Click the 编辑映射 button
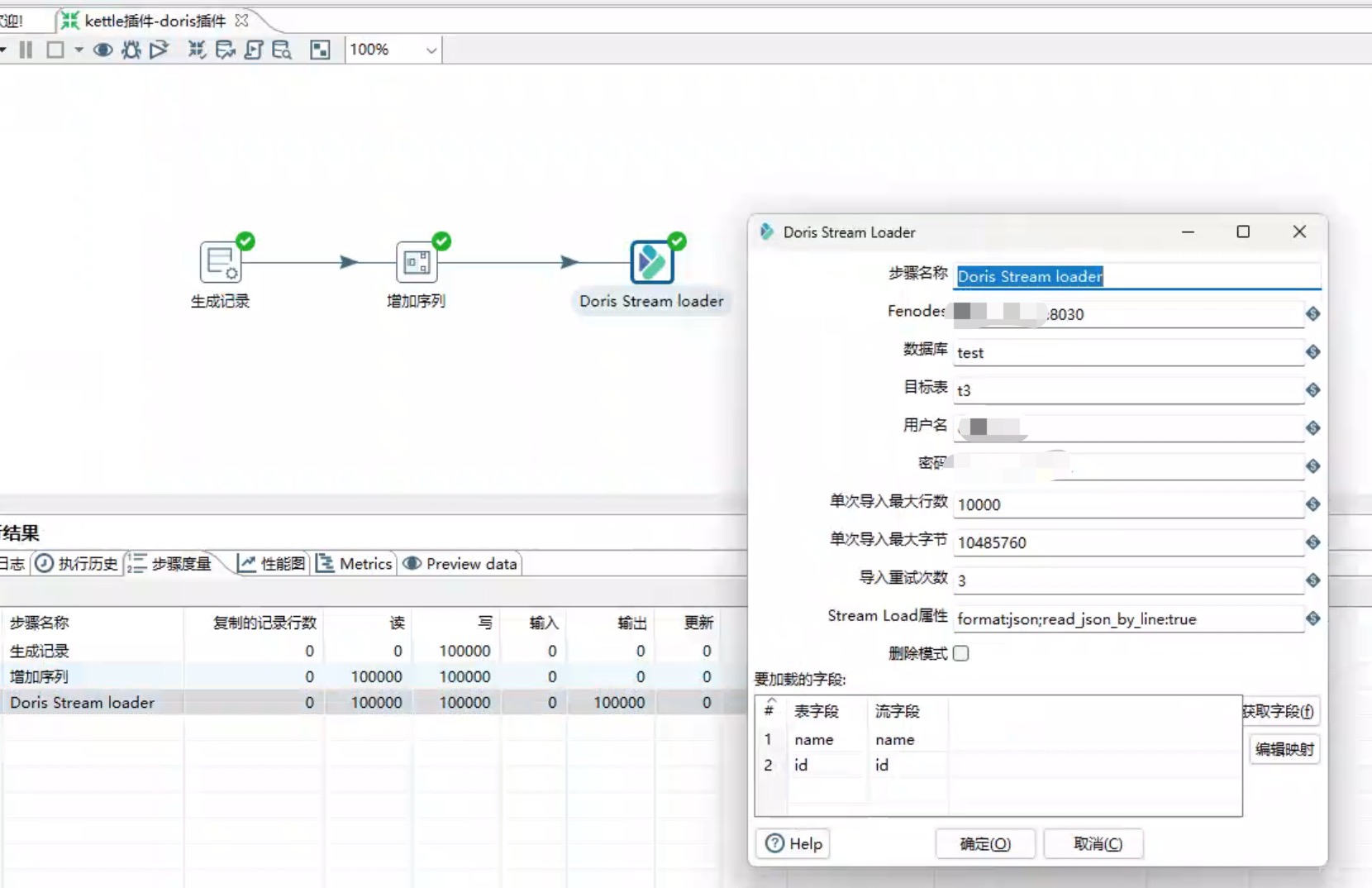The image size is (1372, 888). (1284, 749)
